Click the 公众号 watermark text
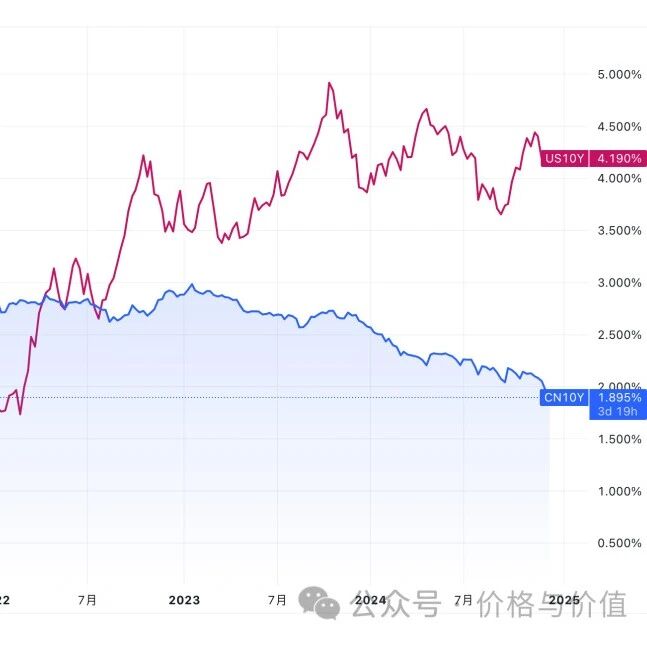 click(x=396, y=604)
